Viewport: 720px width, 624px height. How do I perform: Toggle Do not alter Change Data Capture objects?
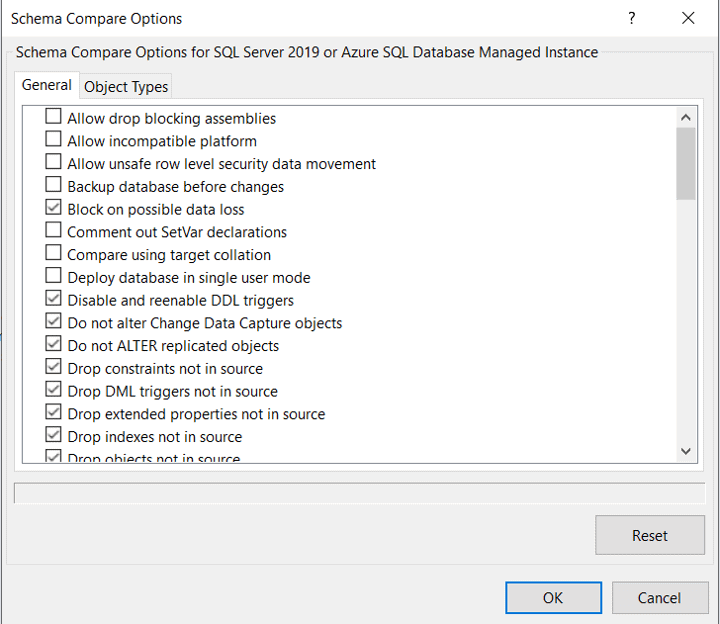(x=53, y=320)
